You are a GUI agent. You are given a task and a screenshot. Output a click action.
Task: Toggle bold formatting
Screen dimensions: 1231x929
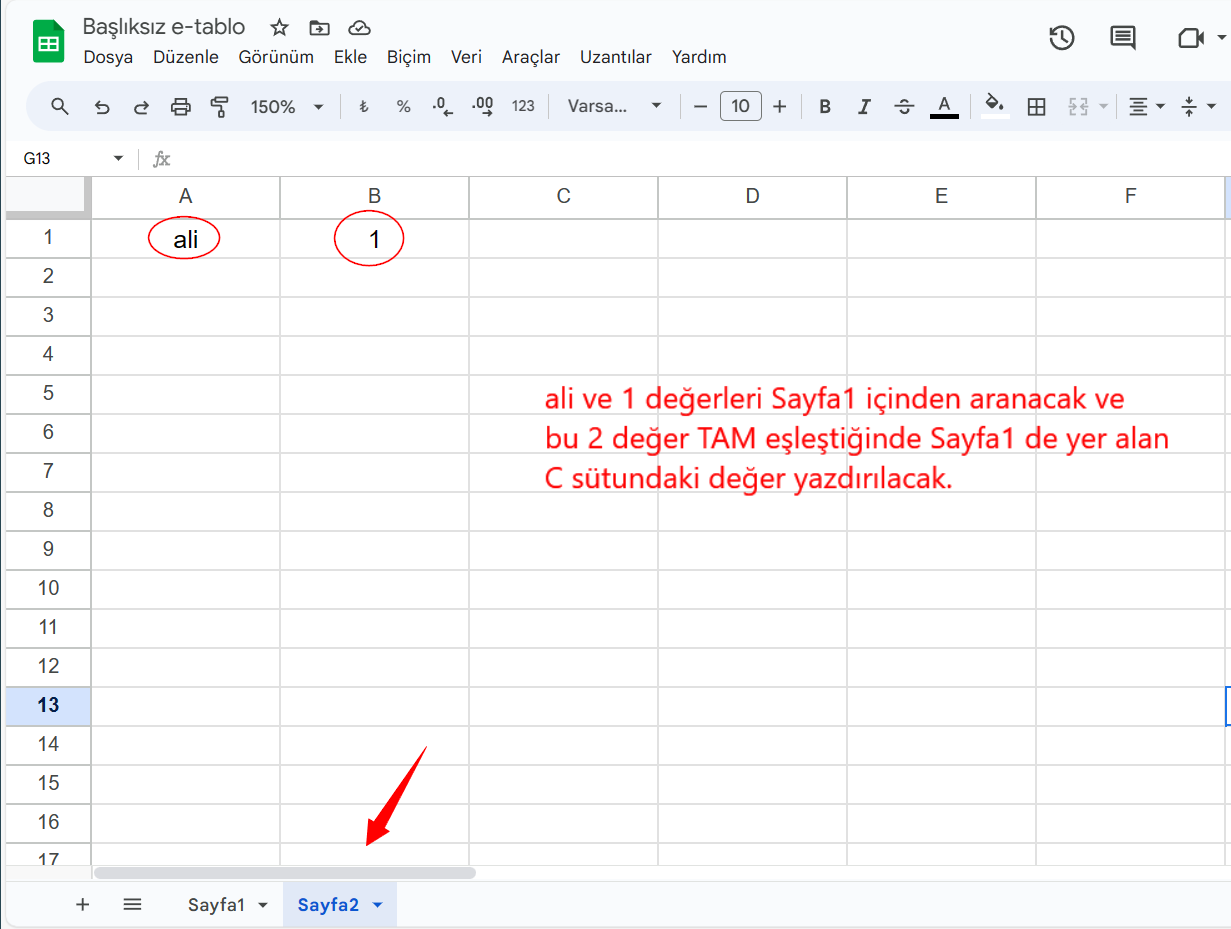click(x=825, y=106)
